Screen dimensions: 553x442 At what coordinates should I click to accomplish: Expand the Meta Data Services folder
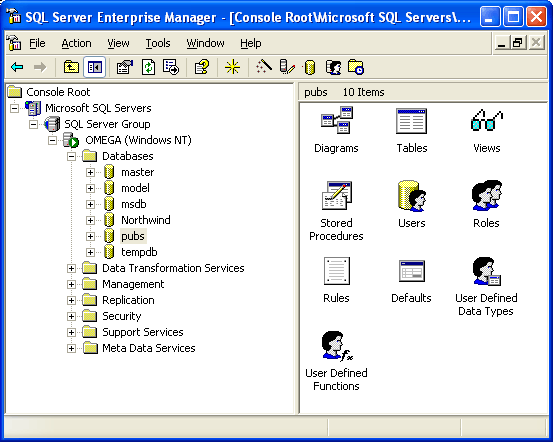point(71,349)
